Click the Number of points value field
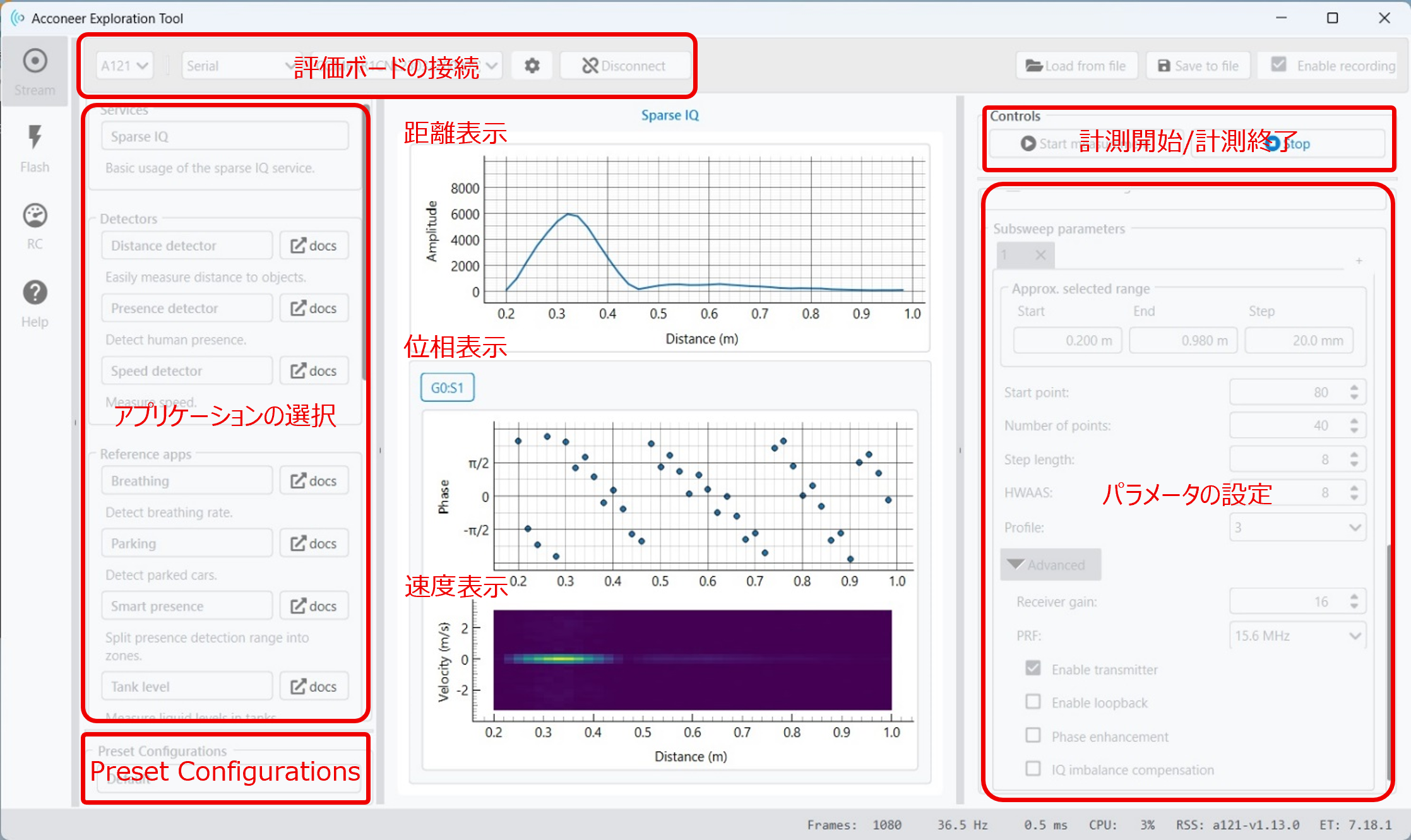This screenshot has width=1411, height=840. click(1297, 425)
